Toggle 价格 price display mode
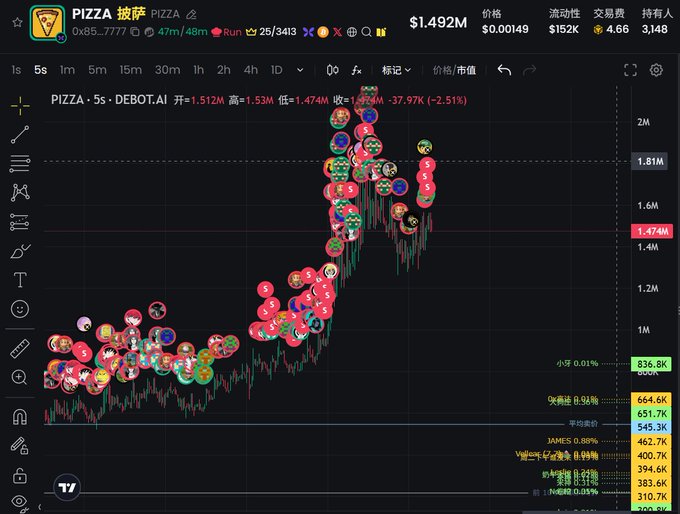 (442, 70)
